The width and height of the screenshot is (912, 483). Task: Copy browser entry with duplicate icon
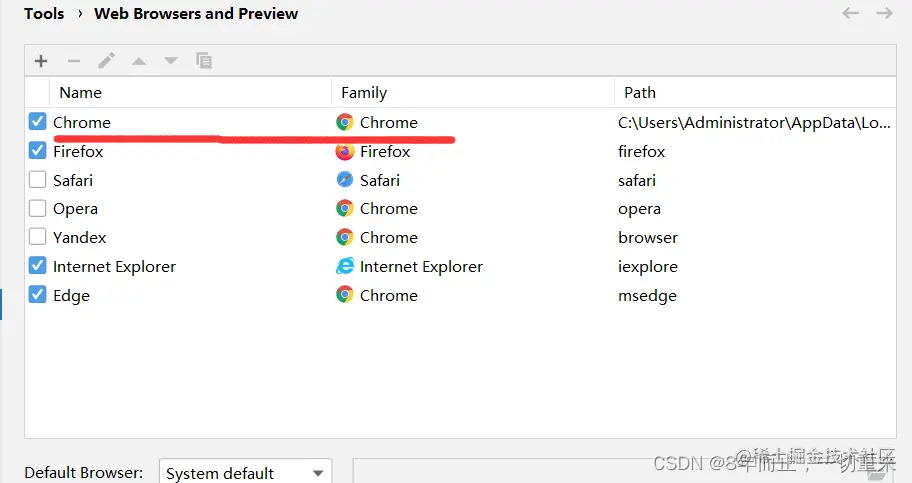(204, 61)
